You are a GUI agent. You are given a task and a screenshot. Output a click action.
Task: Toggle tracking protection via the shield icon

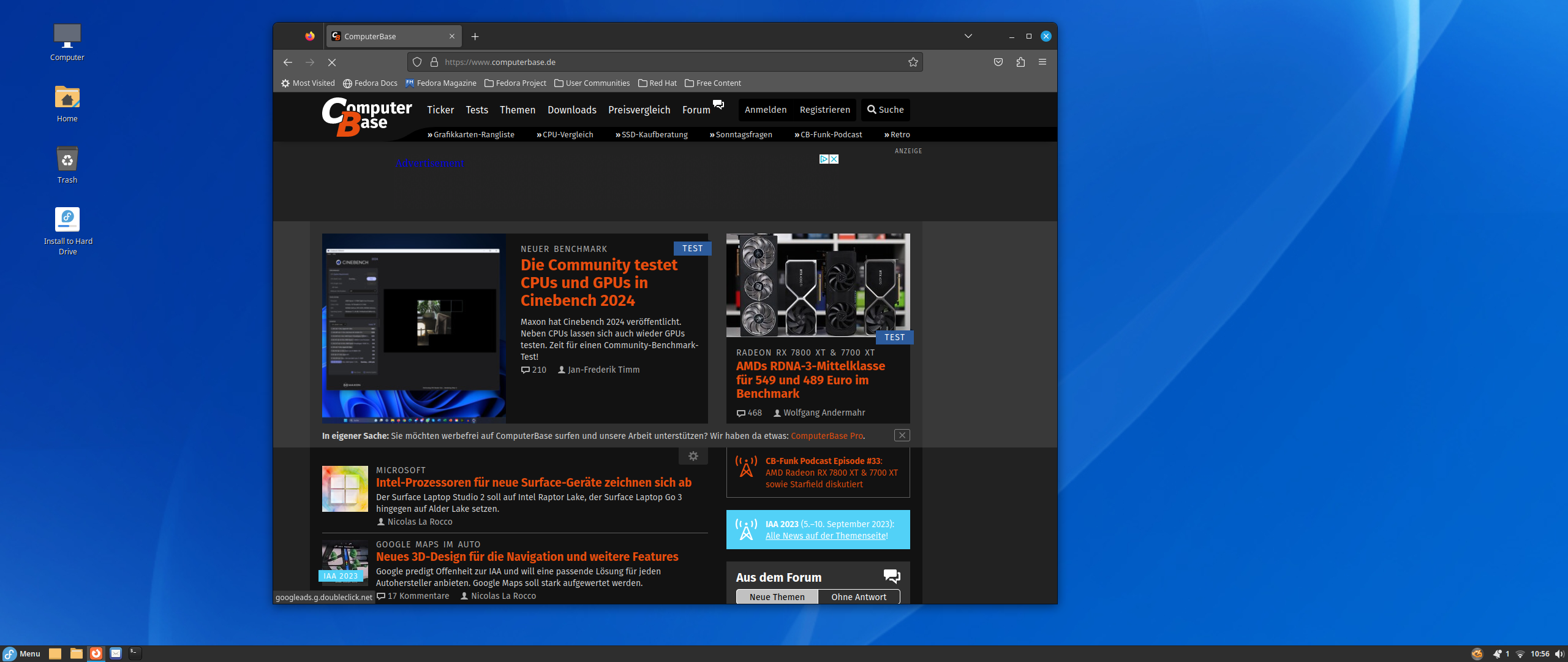tap(417, 62)
